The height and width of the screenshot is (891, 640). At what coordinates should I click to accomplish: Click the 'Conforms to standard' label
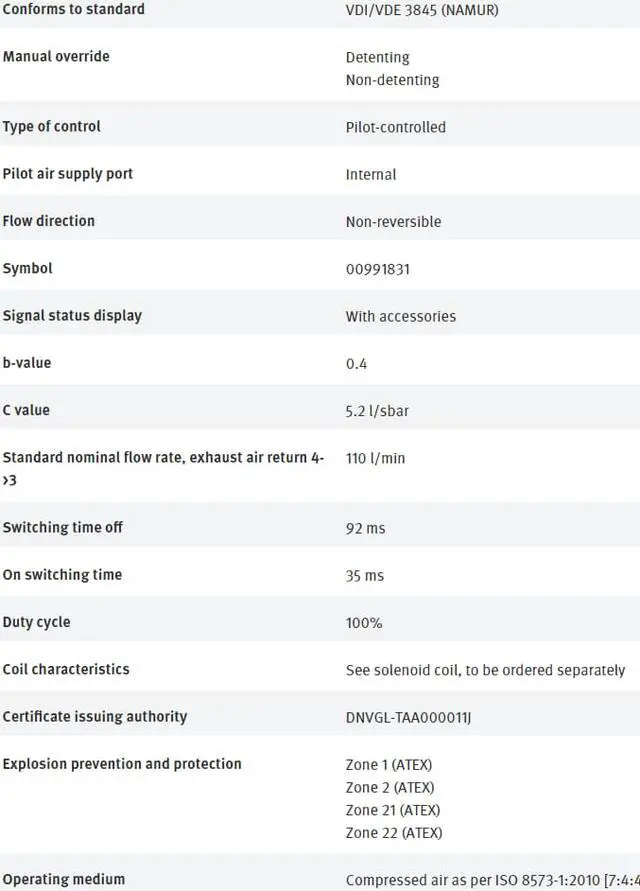point(73,9)
